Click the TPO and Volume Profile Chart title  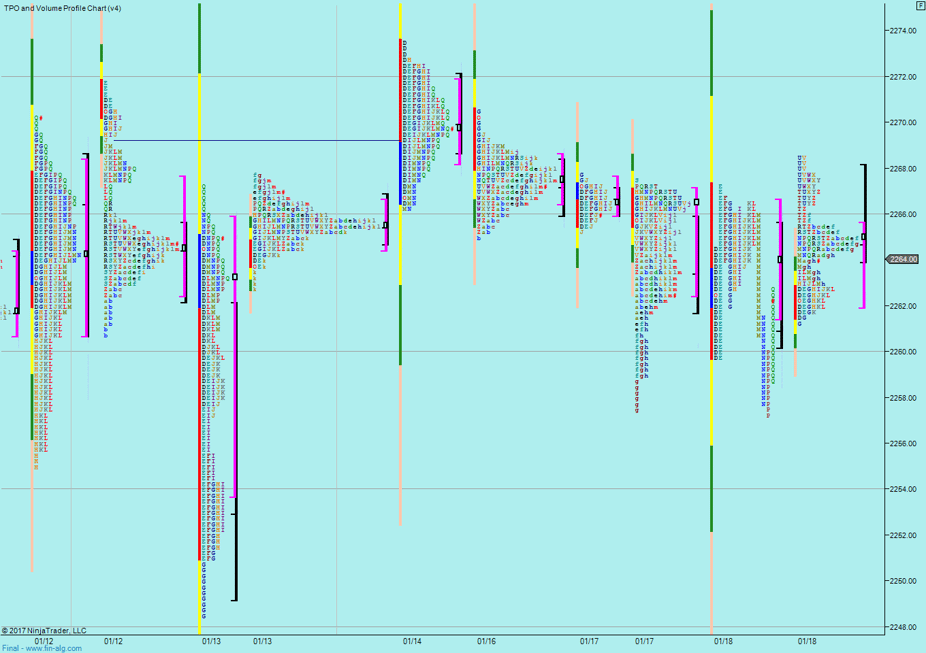(63, 8)
